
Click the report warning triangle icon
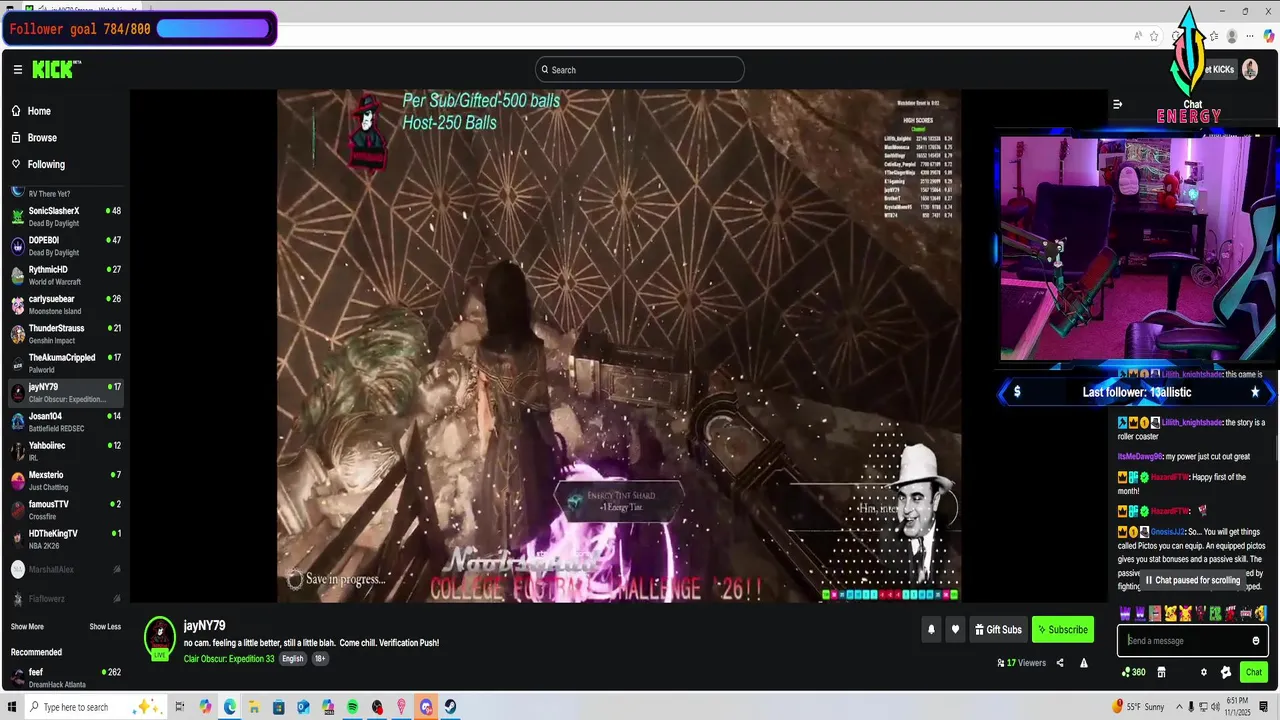pyautogui.click(x=1083, y=663)
